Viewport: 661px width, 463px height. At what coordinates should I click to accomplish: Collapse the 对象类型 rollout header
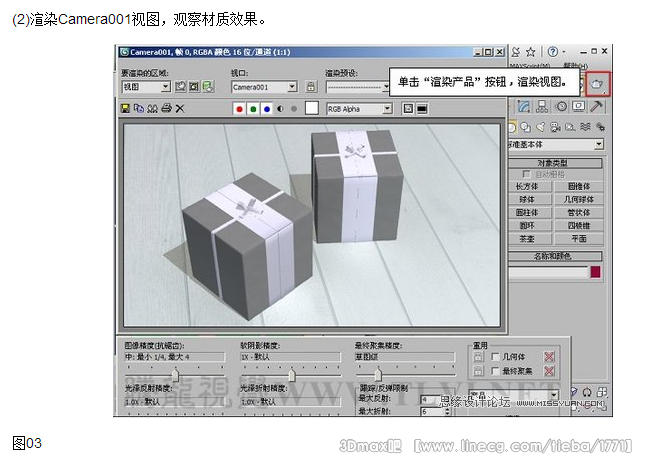[x=555, y=163]
